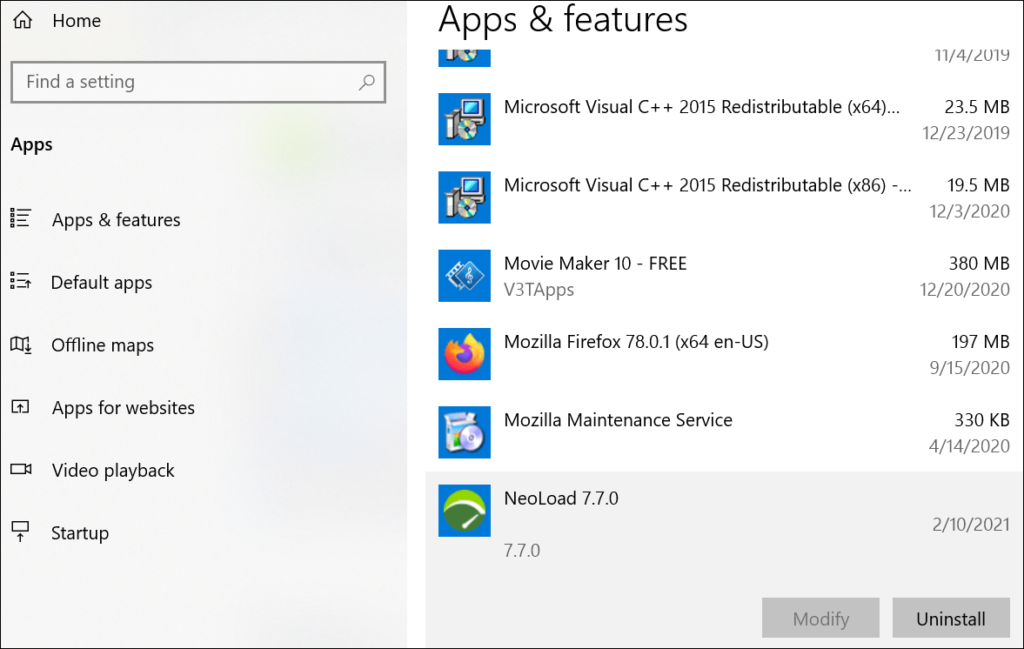
Task: Select the Startup sidebar item
Action: coord(80,533)
